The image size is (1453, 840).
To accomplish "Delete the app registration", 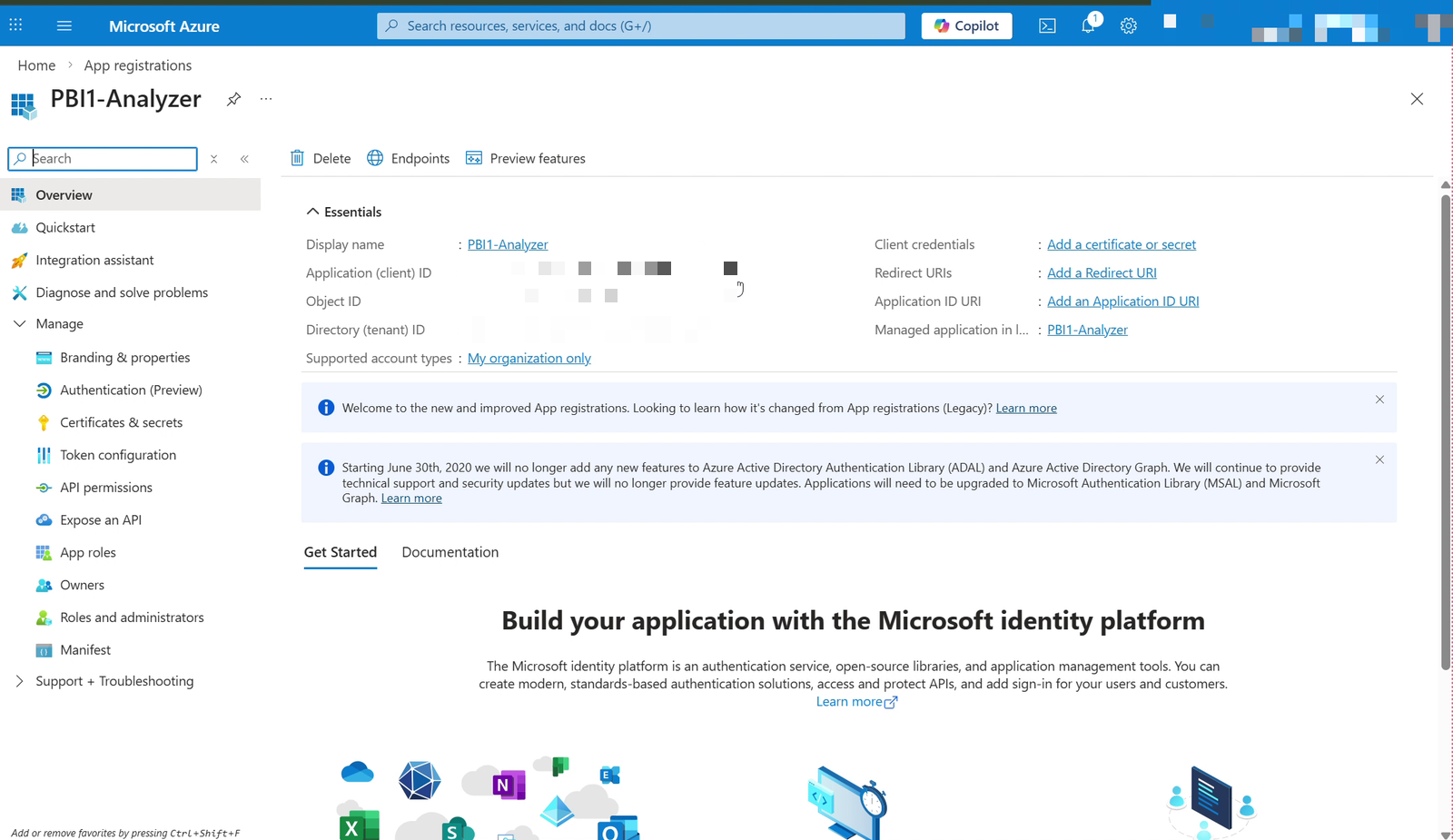I will click(321, 158).
